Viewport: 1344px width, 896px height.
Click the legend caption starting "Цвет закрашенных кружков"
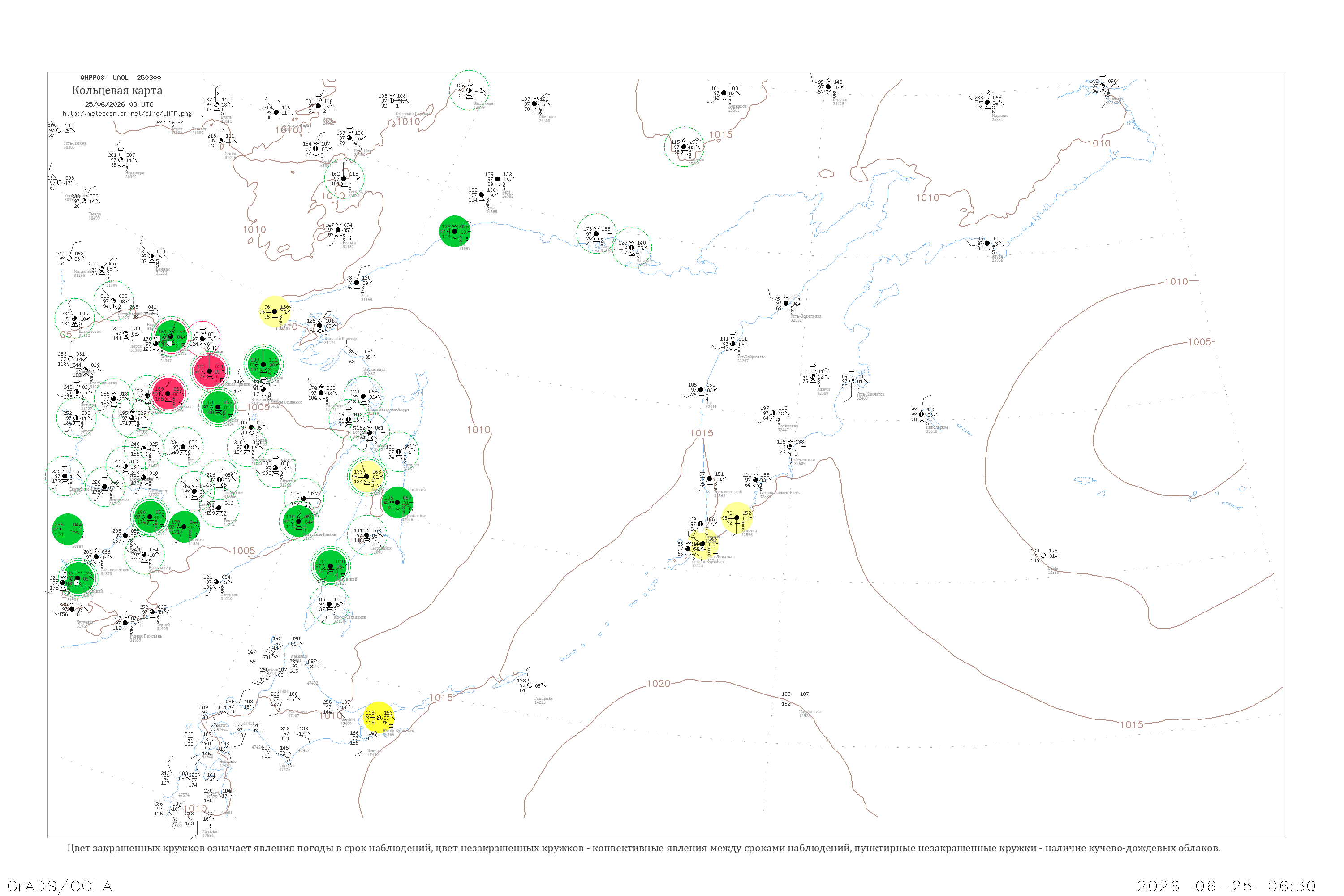[643, 848]
